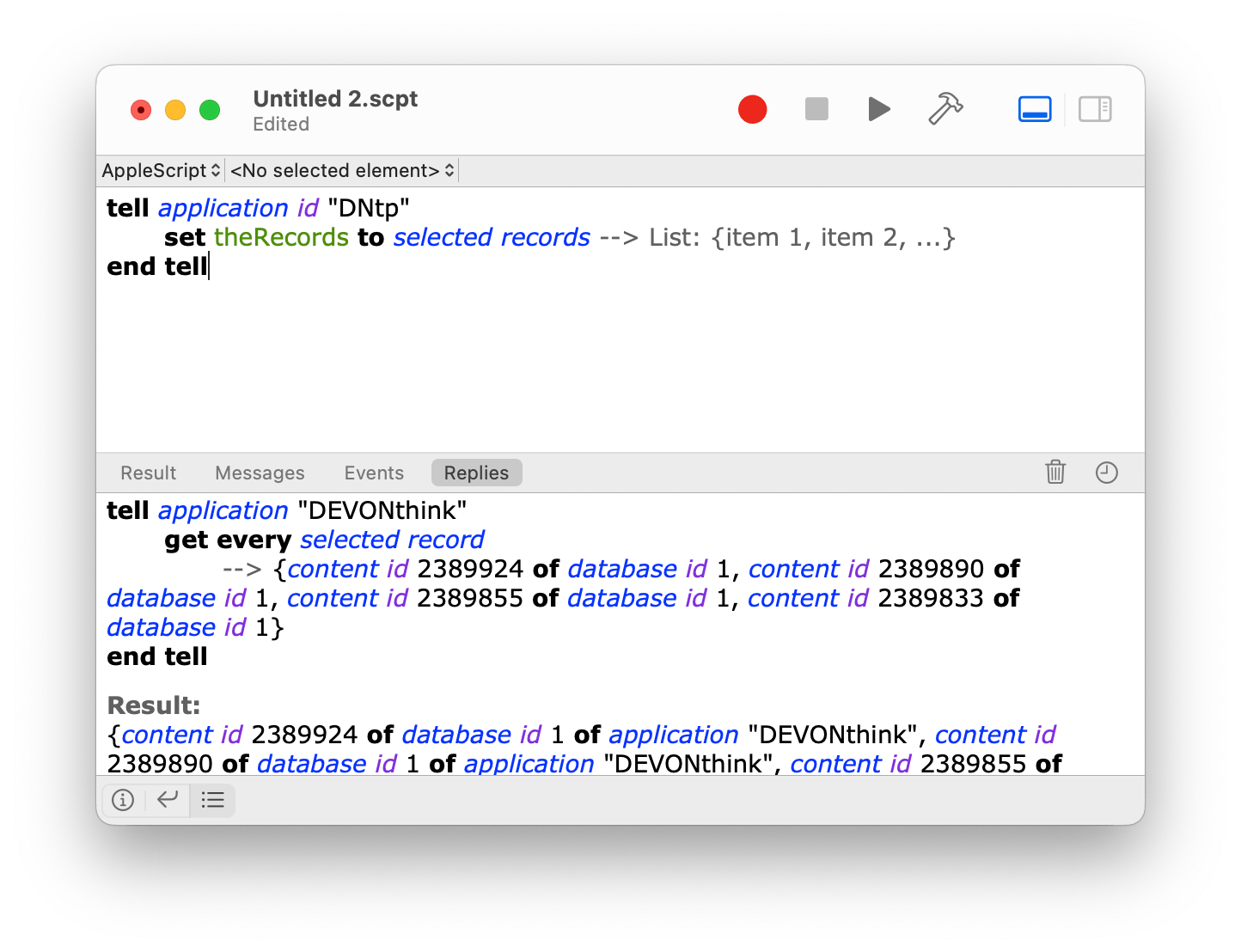Open the Events tab
The width and height of the screenshot is (1241, 952).
pyautogui.click(x=374, y=473)
